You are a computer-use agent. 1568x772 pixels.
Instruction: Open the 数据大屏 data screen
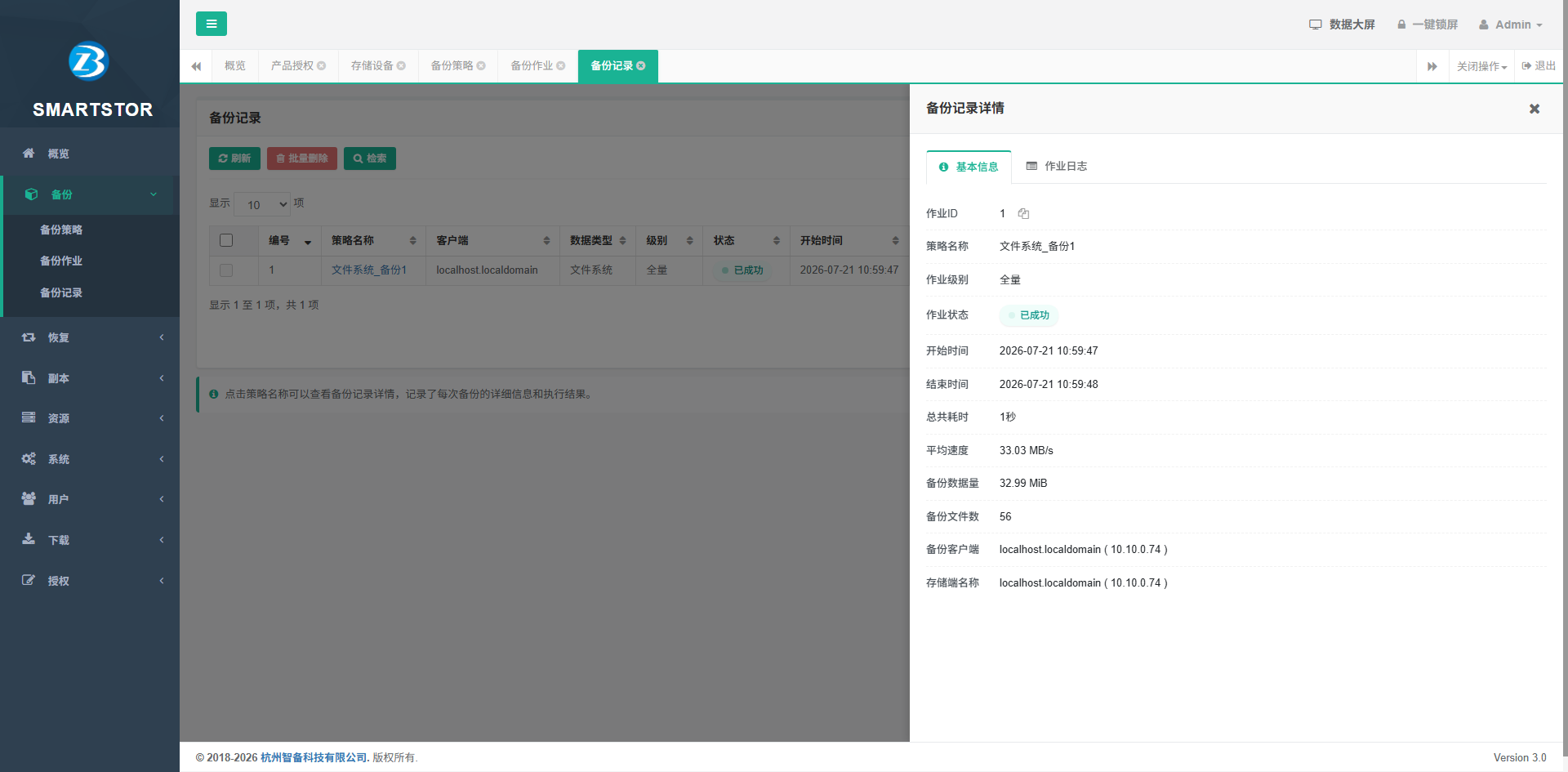coord(1343,25)
